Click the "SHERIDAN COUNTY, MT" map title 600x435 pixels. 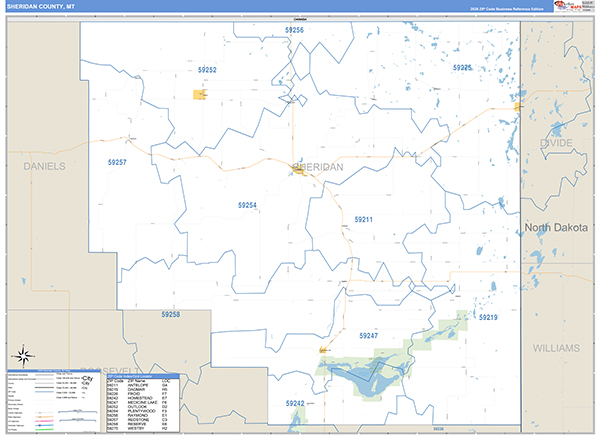[x=41, y=7]
